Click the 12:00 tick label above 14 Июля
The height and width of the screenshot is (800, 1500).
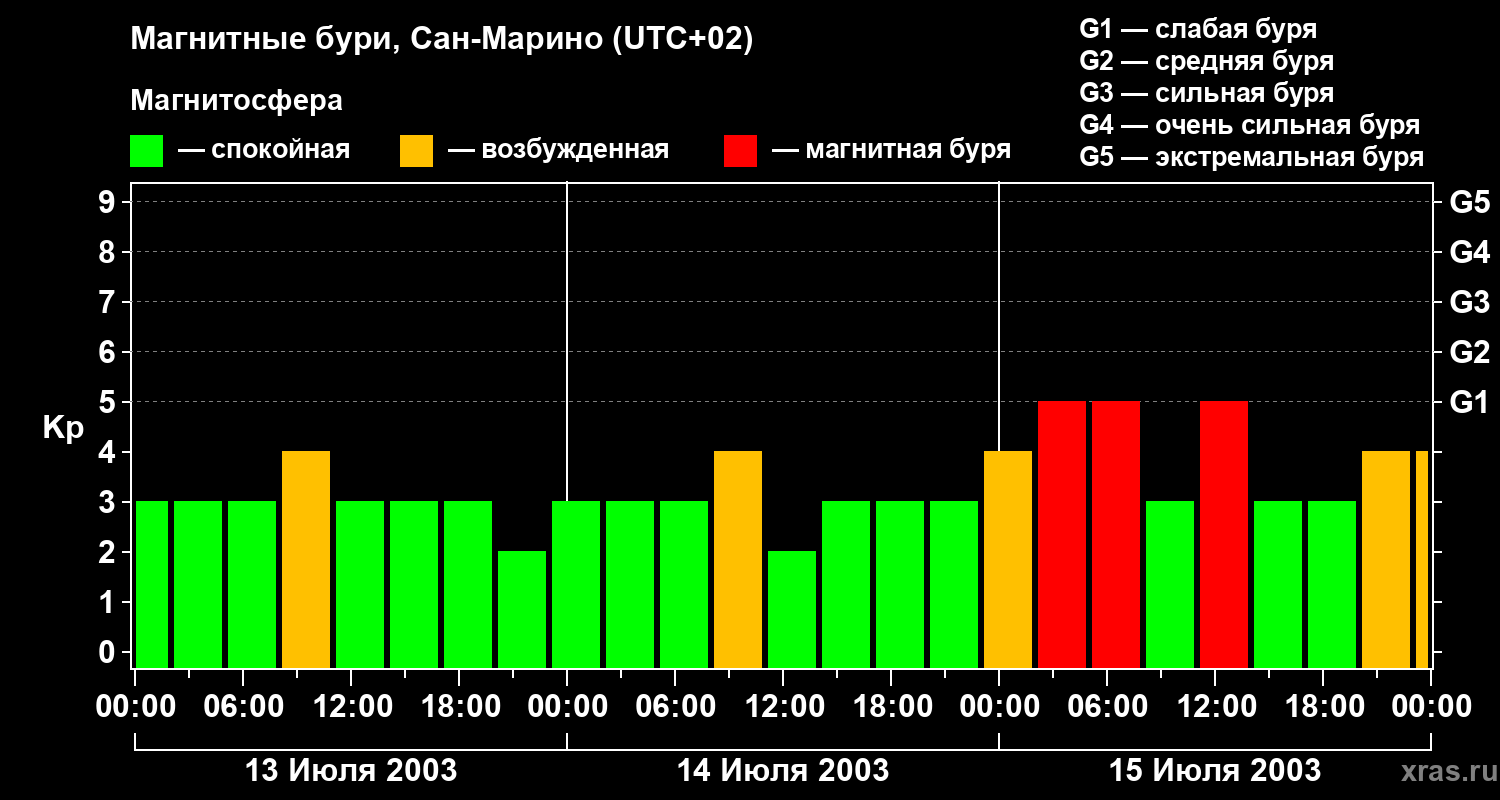(783, 707)
